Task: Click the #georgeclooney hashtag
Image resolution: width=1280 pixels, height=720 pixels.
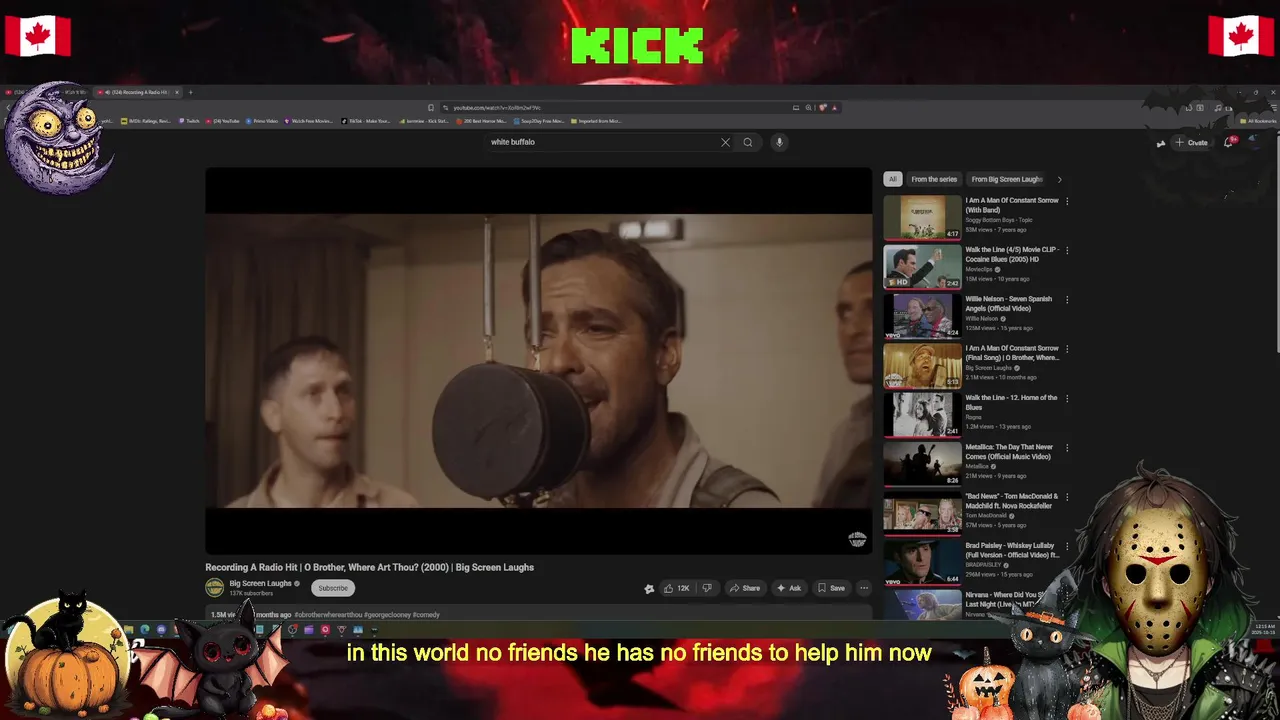Action: [386, 615]
